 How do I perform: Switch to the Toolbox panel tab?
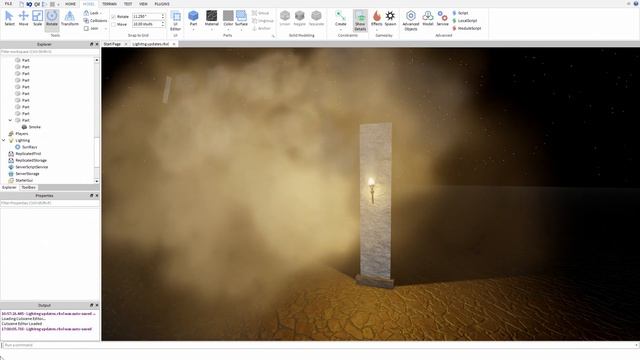(29, 187)
